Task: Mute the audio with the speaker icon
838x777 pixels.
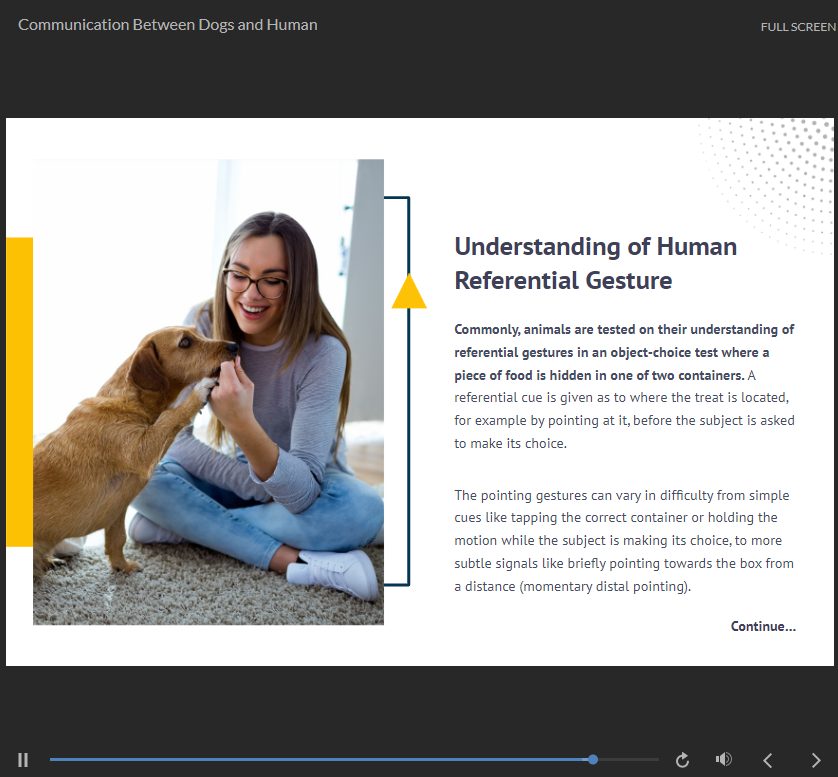Action: [x=724, y=760]
